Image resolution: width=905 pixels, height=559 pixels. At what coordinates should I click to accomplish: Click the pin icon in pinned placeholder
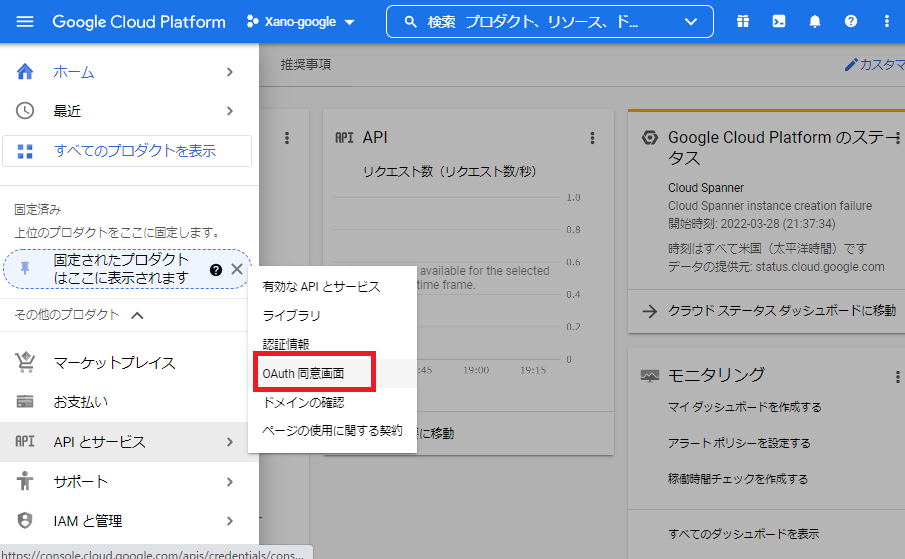point(25,268)
